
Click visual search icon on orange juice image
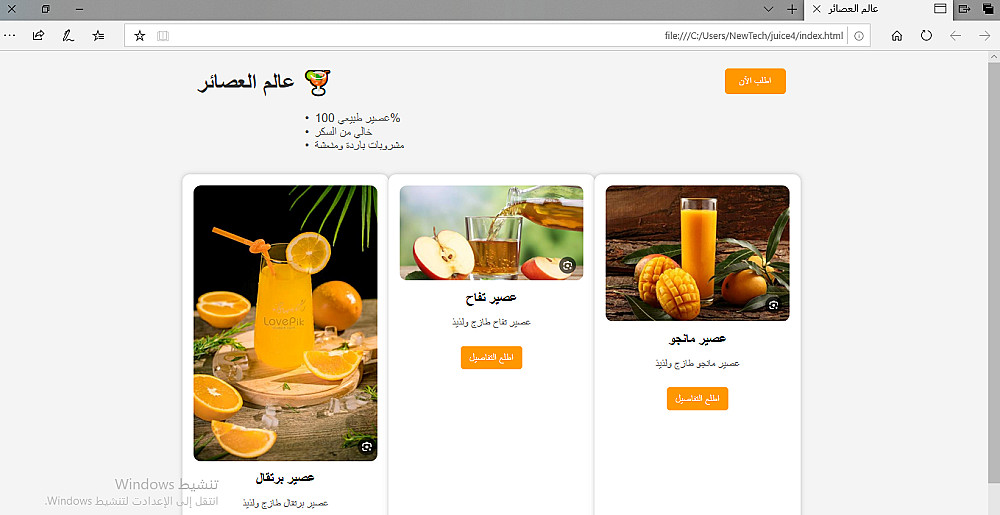tap(366, 447)
